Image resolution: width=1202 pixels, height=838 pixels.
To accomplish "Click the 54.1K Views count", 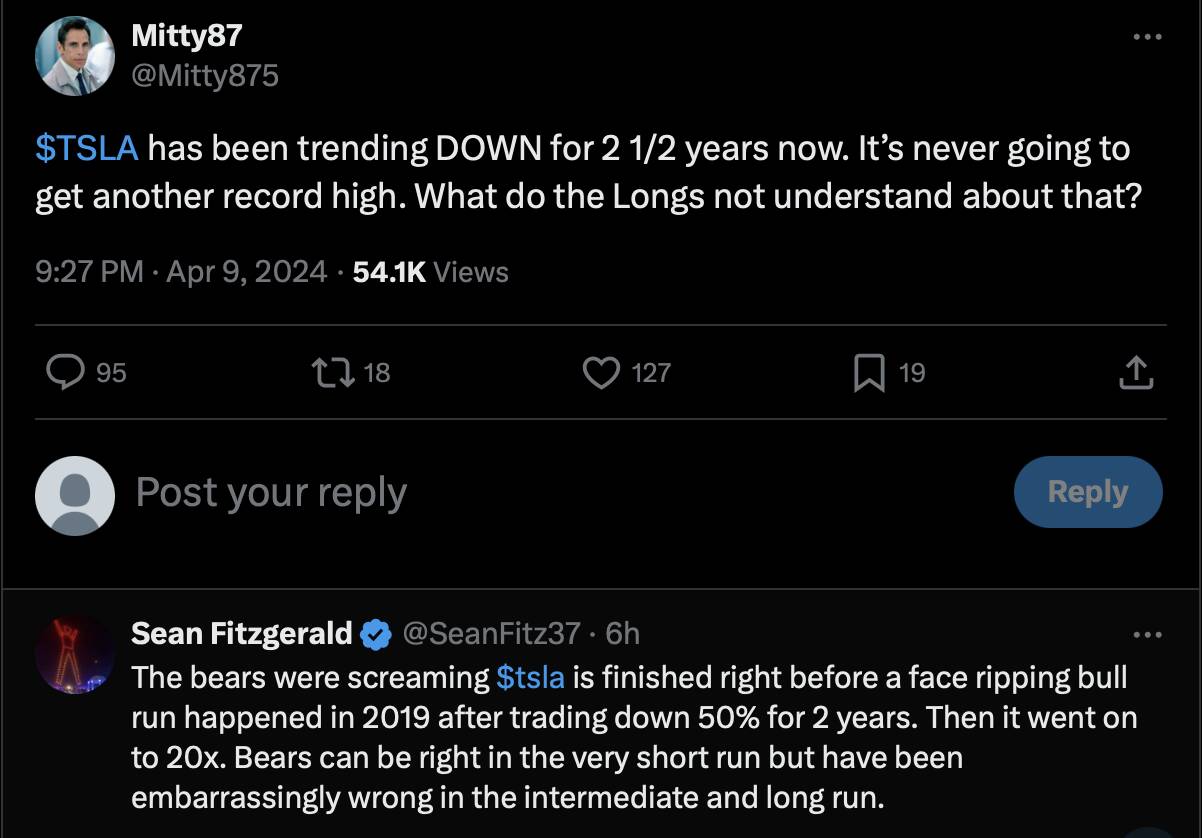I will (x=431, y=272).
